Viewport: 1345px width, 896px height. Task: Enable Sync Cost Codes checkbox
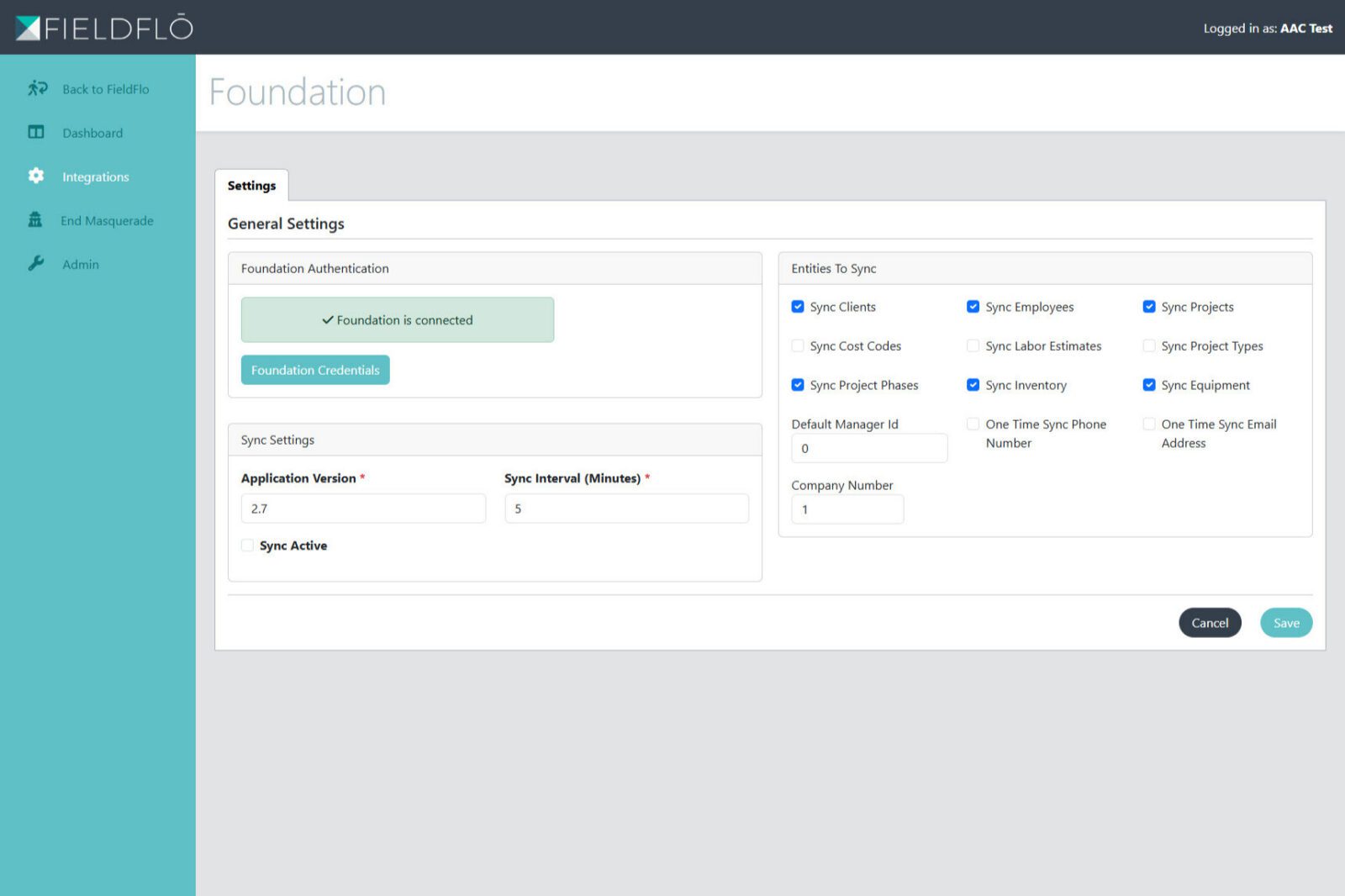[x=798, y=345]
